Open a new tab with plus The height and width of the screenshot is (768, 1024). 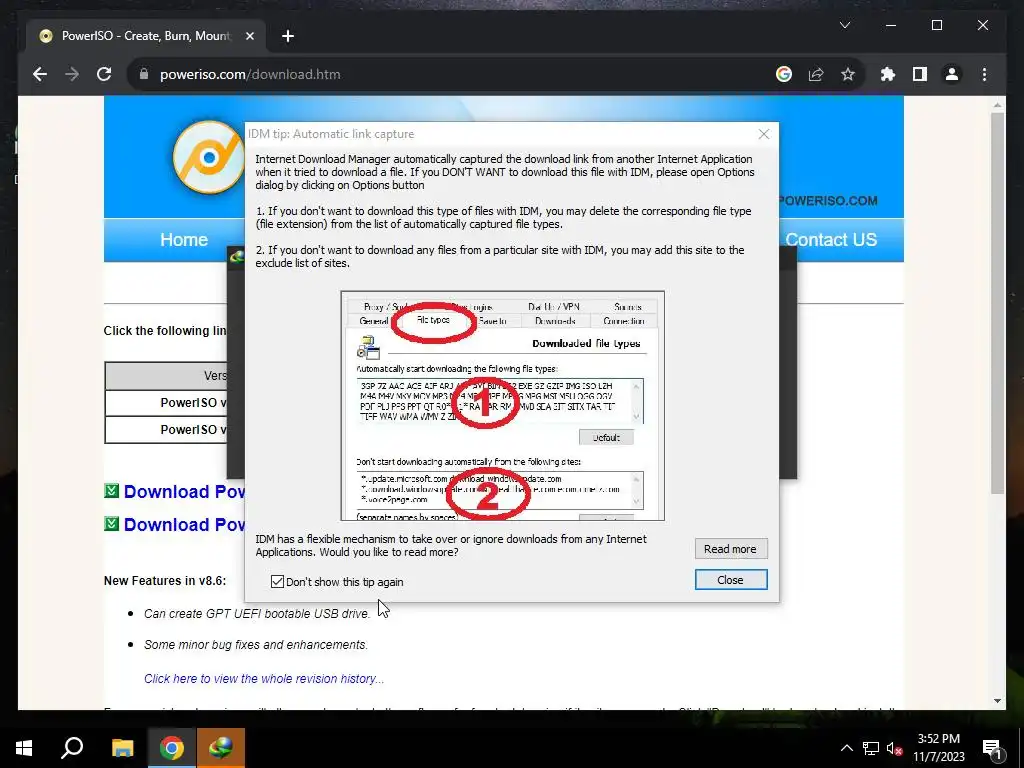tap(288, 36)
